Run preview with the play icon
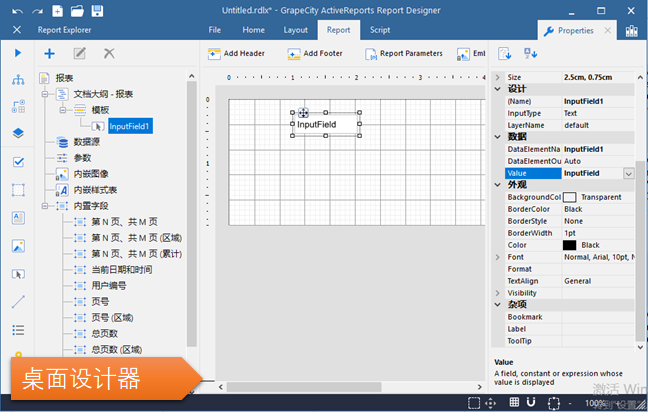 [18, 53]
